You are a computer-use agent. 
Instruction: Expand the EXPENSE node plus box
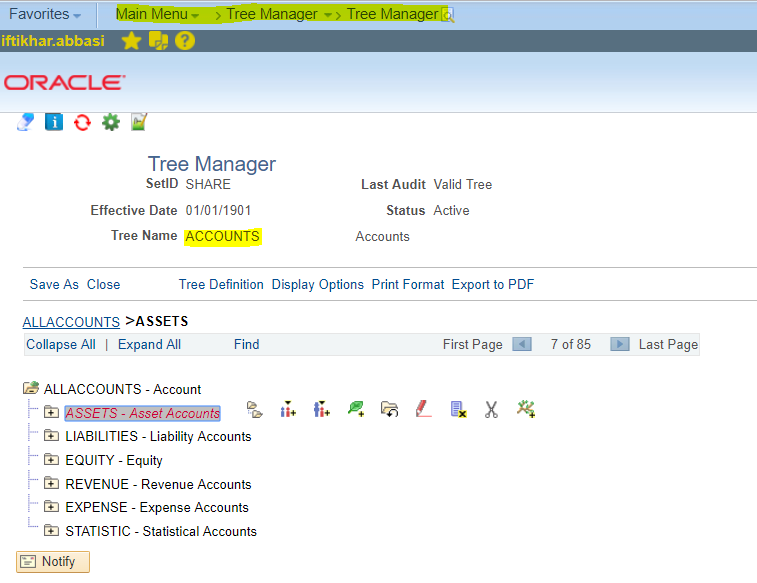coord(51,507)
